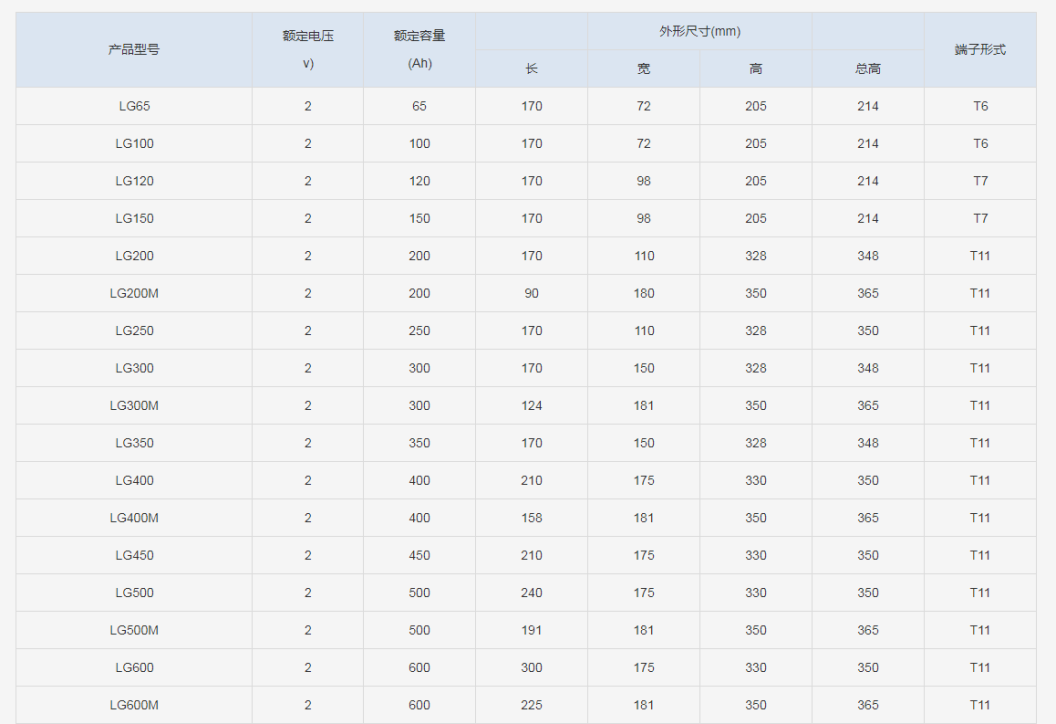Click the 端子形式 column header
This screenshot has height=724, width=1056.
[980, 49]
